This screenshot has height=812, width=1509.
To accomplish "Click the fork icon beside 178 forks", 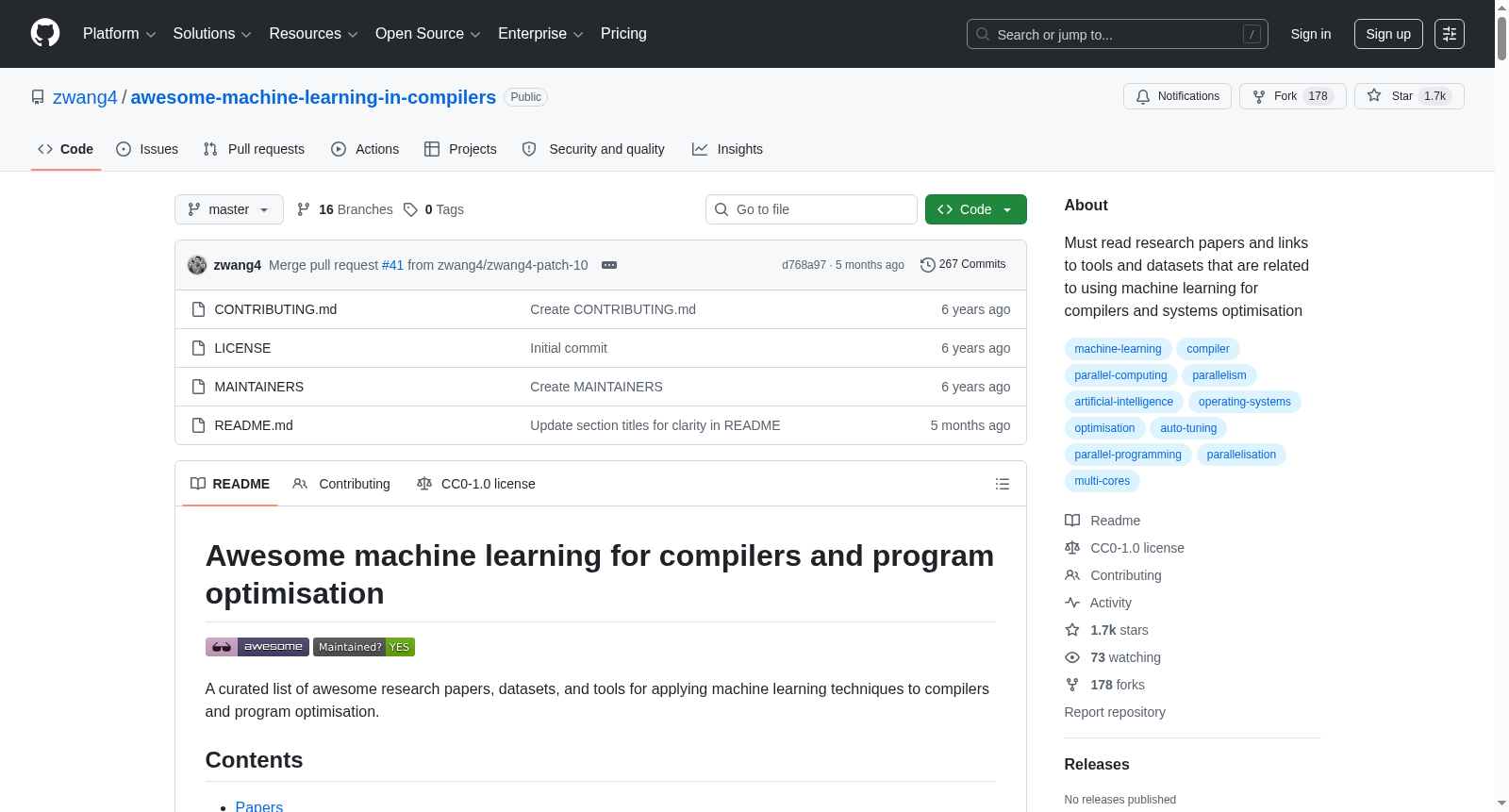I will 1072,685.
